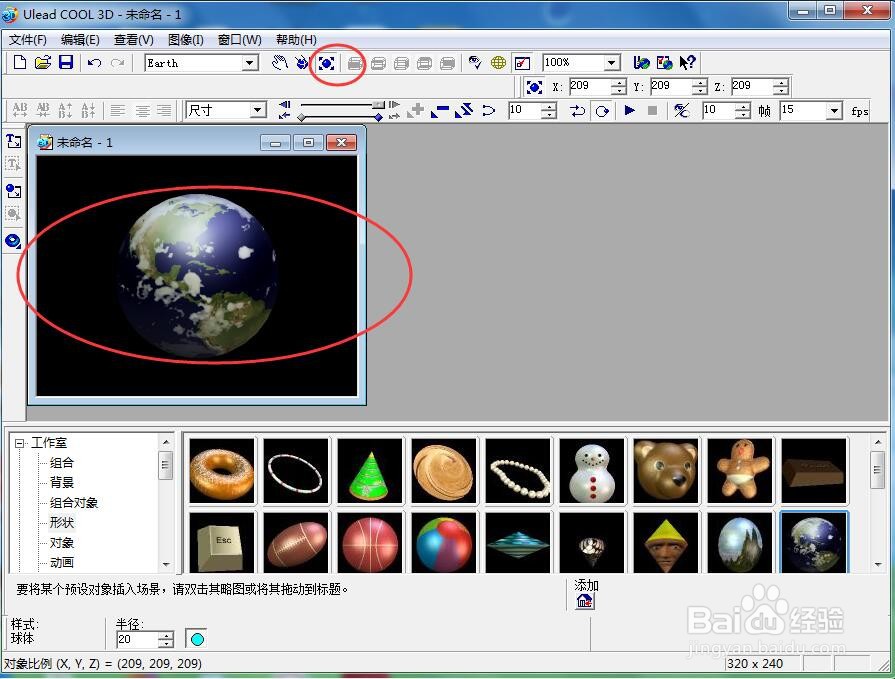The image size is (895, 679).
Task: Click the yellow globe wireframe icon
Action: click(x=498, y=63)
